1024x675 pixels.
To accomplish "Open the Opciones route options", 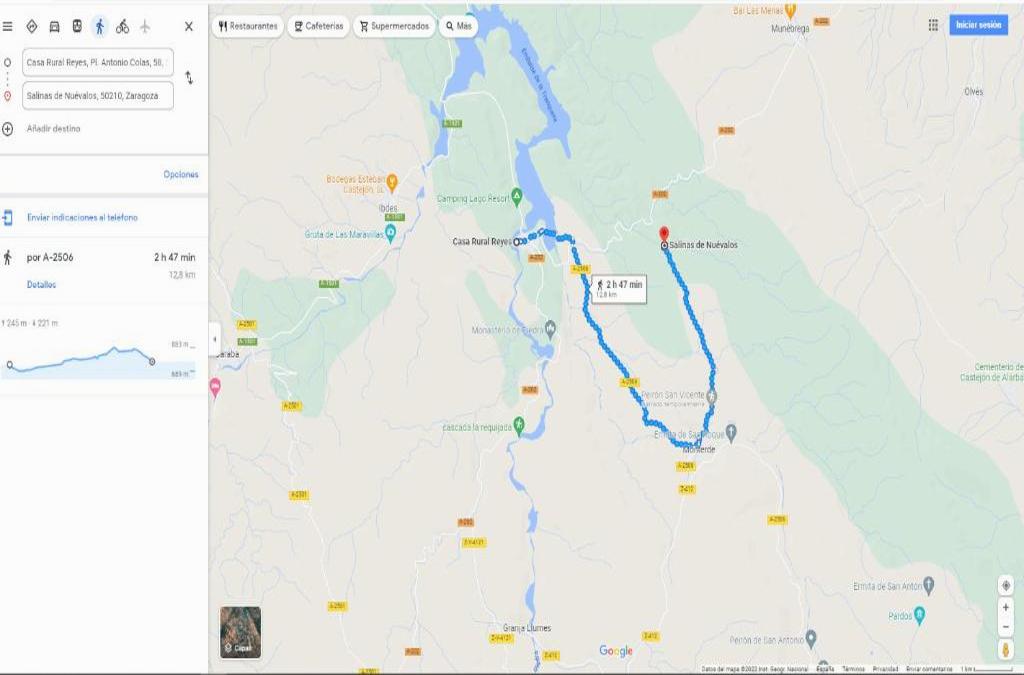I will coord(181,174).
